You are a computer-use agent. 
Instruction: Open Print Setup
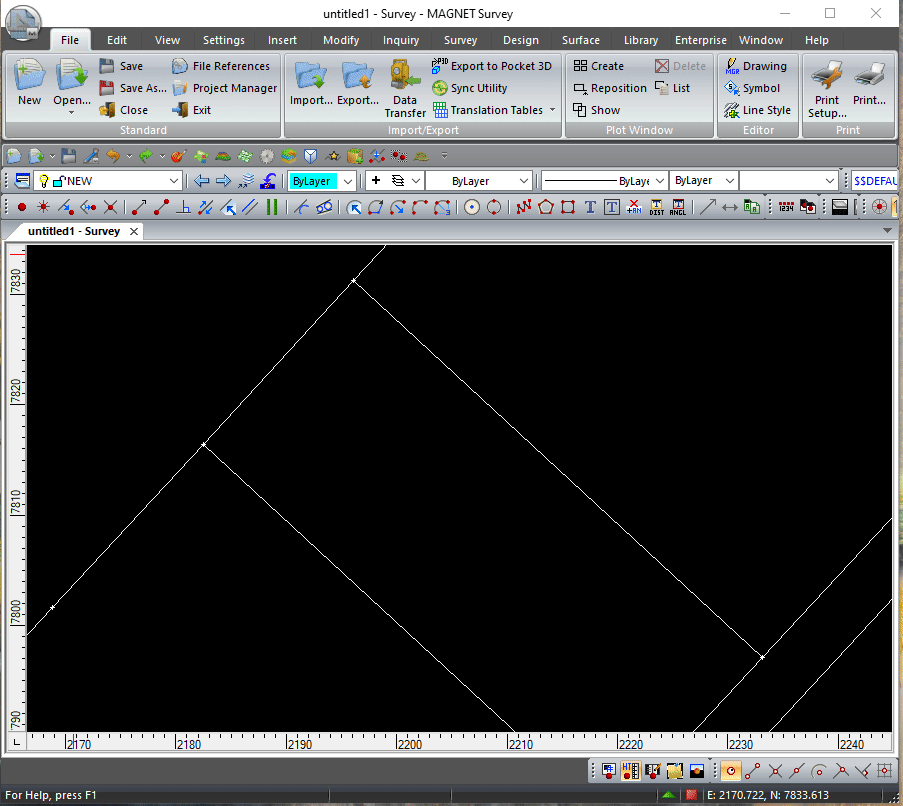pyautogui.click(x=826, y=90)
